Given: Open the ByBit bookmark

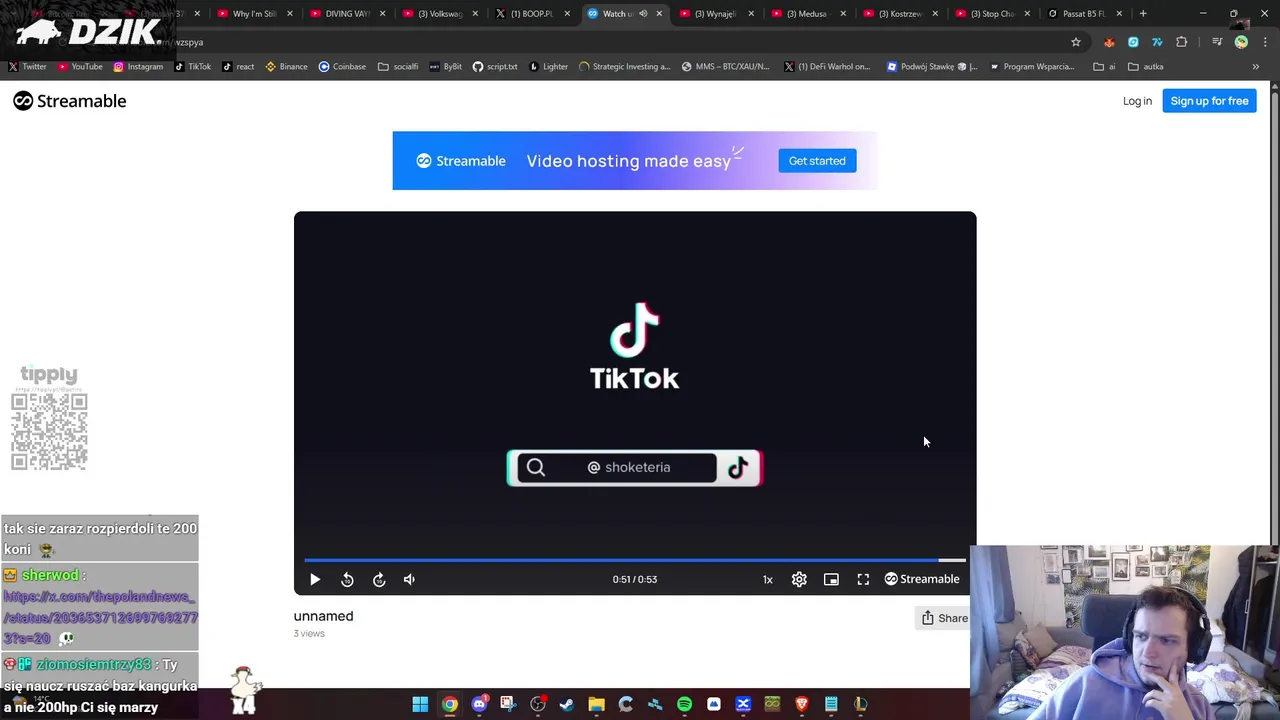Looking at the screenshot, I should 446,67.
